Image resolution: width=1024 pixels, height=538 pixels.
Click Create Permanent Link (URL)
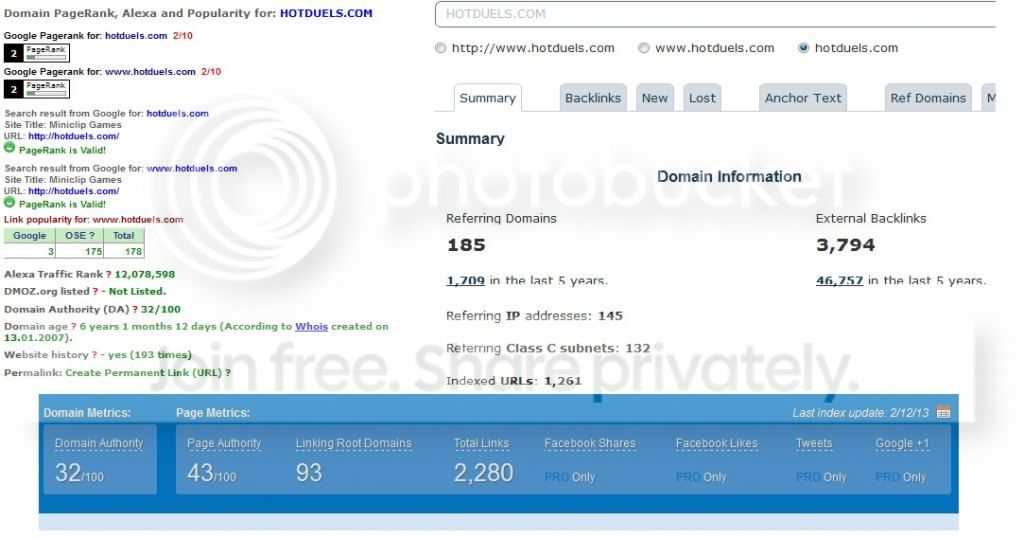tap(144, 373)
